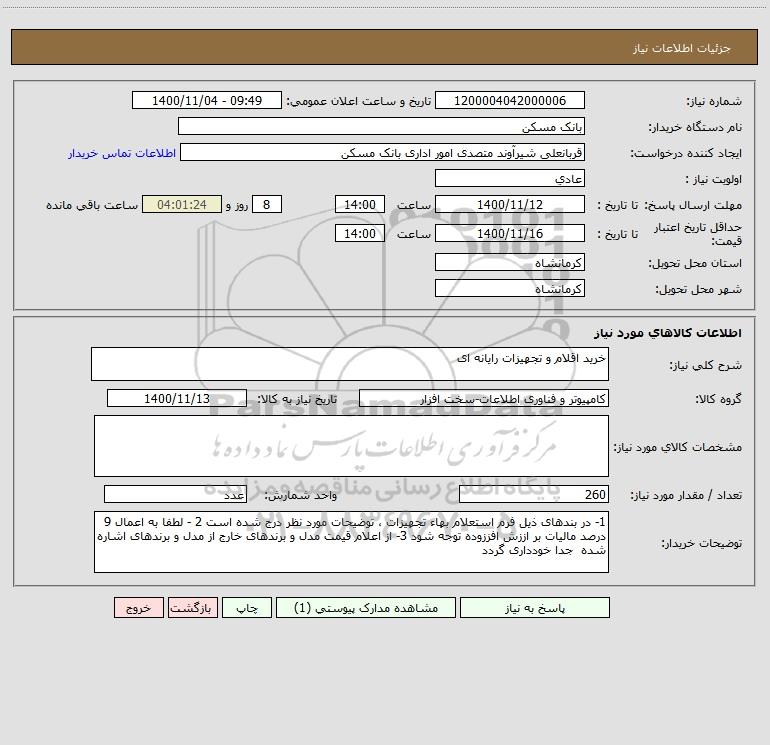Click the بازگشت back button
Image resolution: width=770 pixels, height=745 pixels.
click(x=192, y=607)
